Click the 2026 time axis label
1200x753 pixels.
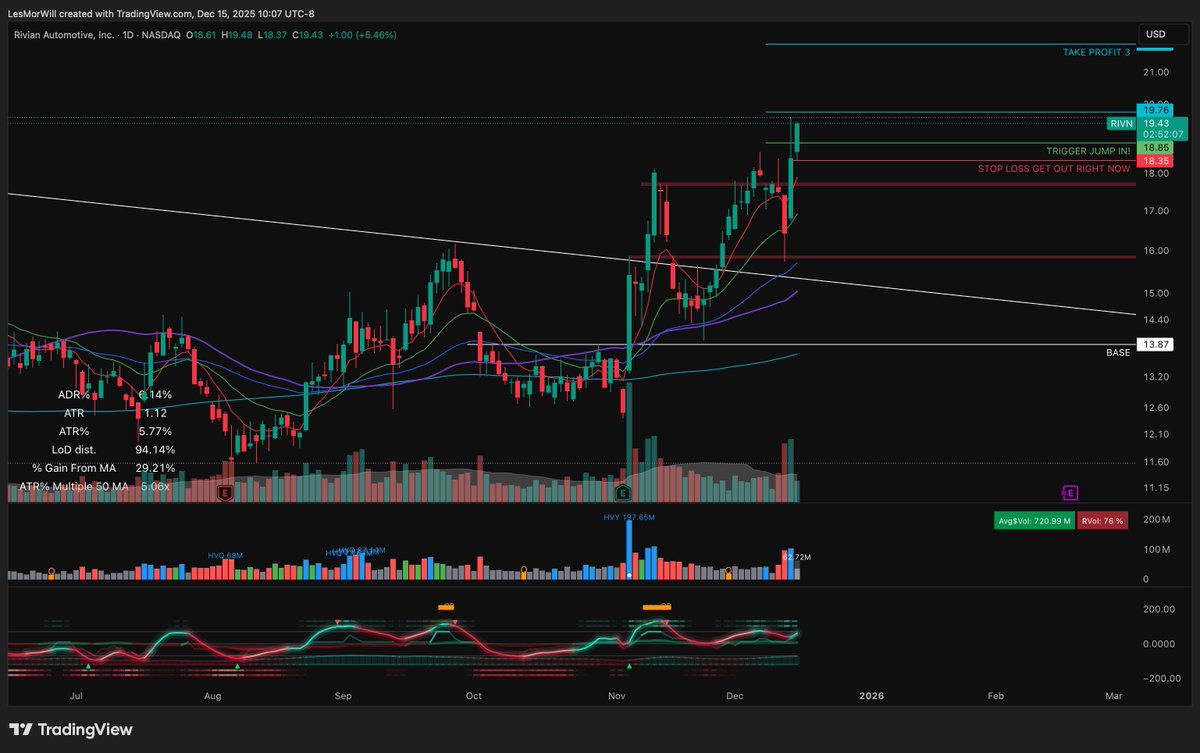click(x=873, y=695)
